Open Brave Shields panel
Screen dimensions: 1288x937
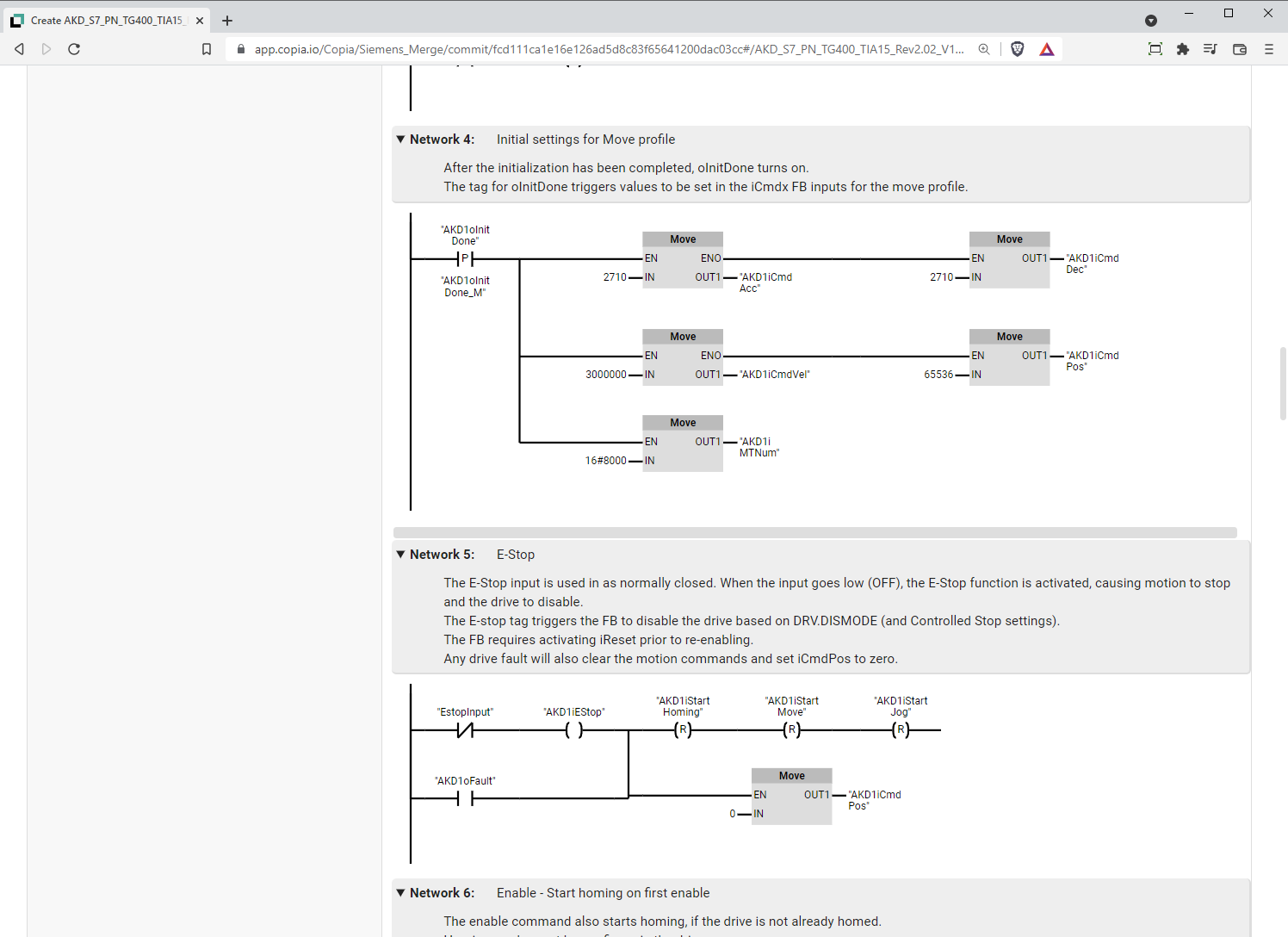point(1017,49)
